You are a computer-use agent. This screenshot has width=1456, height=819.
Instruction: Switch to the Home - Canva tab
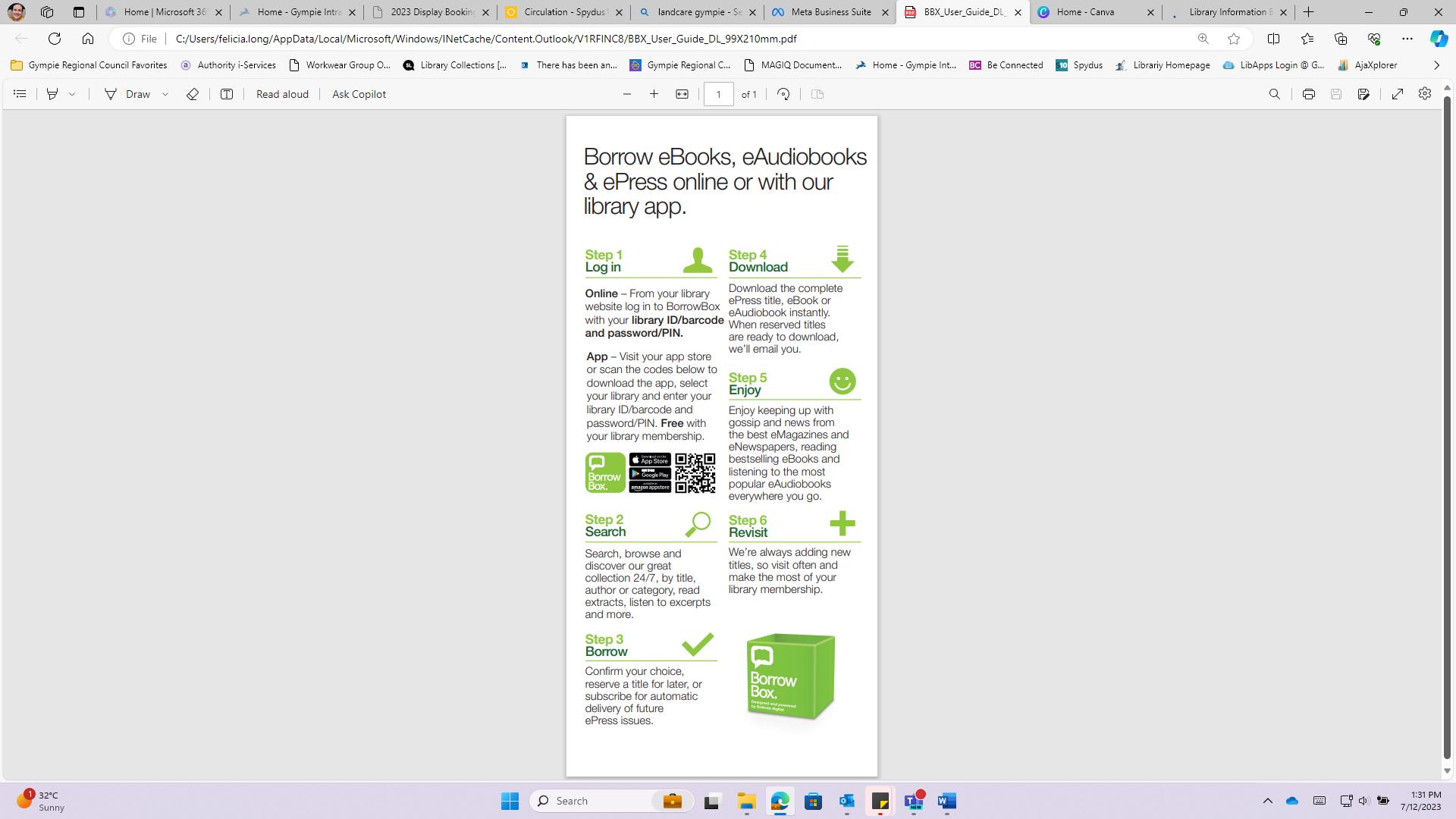[1086, 12]
